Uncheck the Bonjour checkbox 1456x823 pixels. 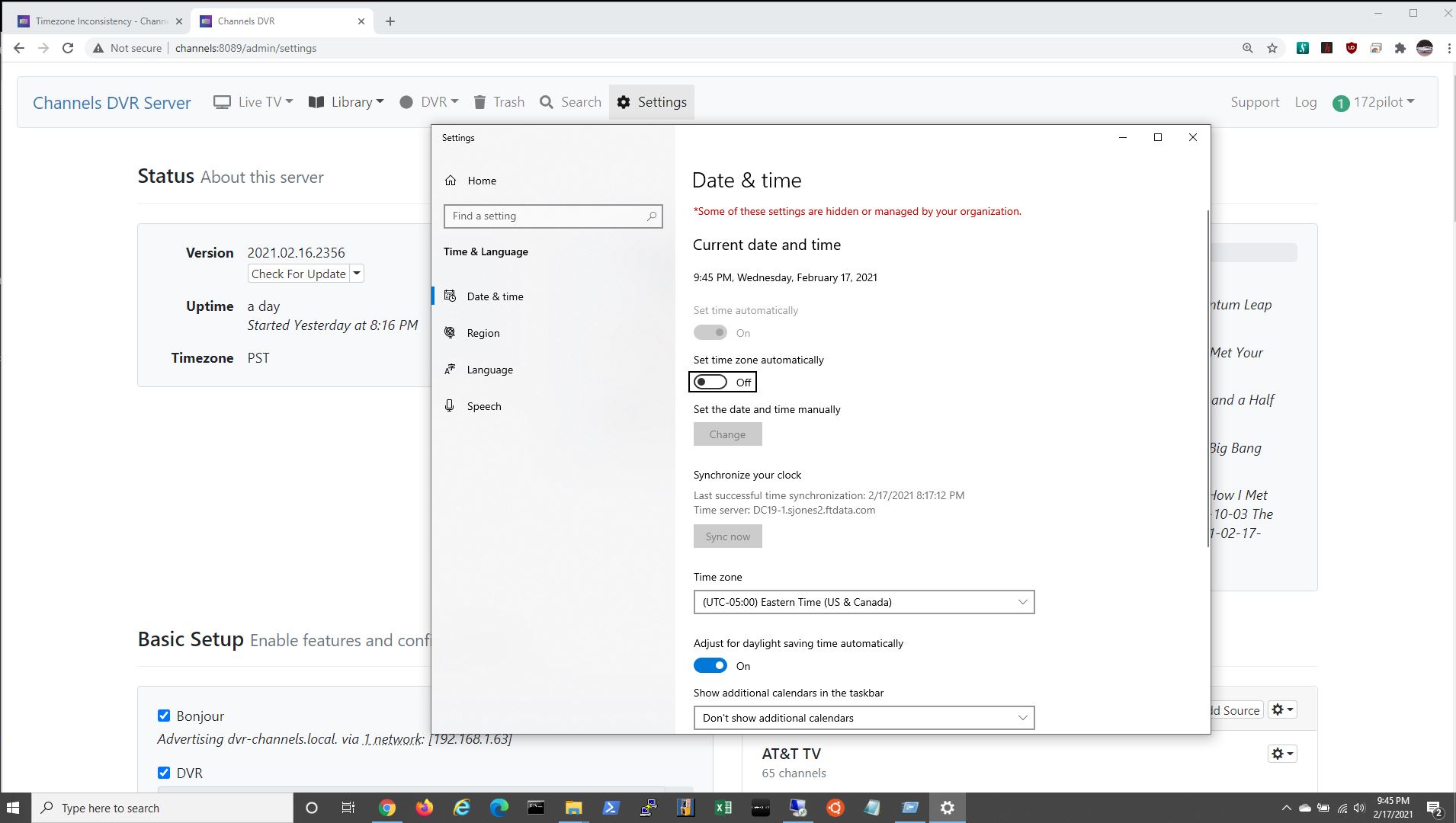[164, 716]
